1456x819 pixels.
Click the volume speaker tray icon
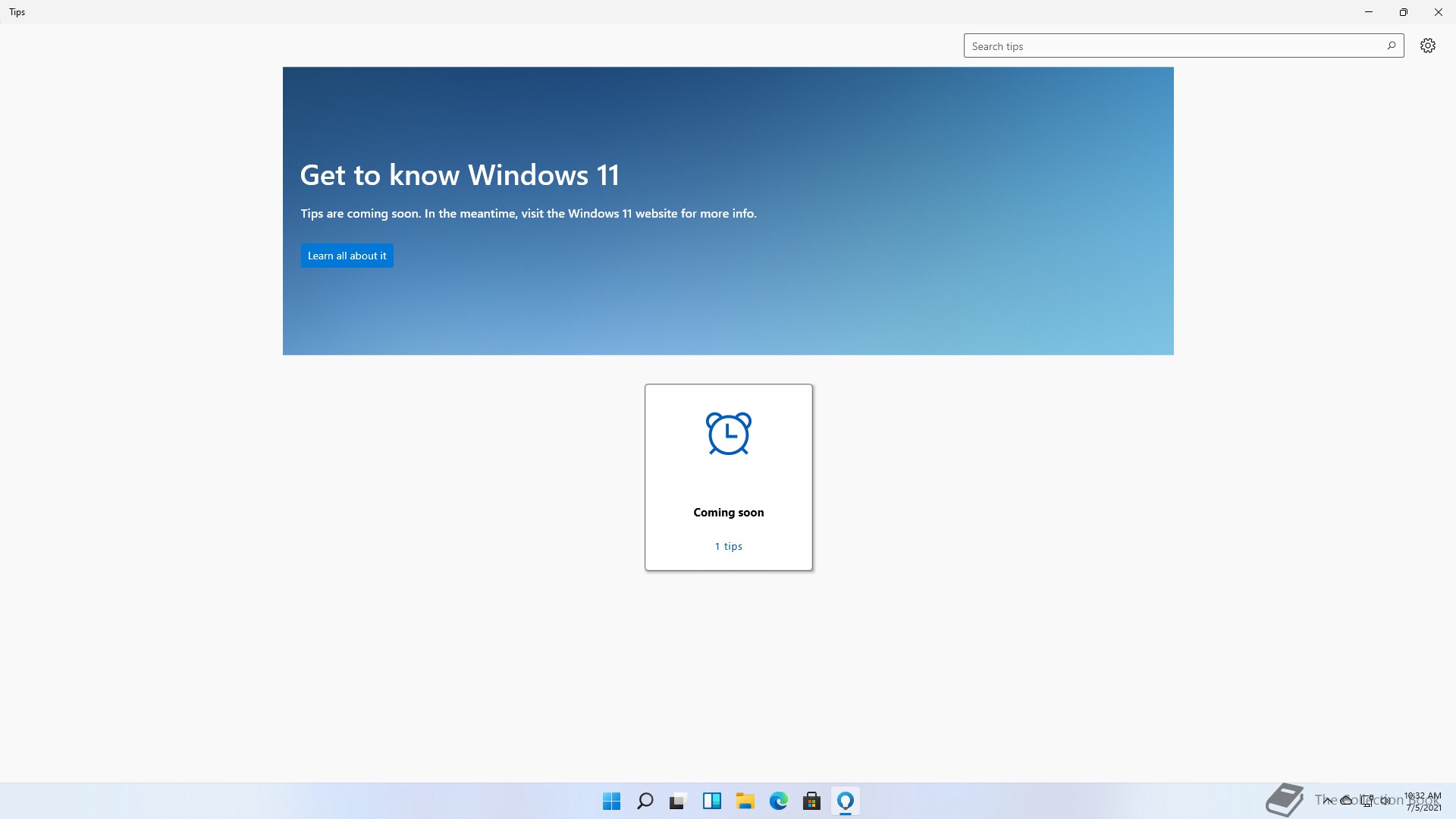point(1386,801)
